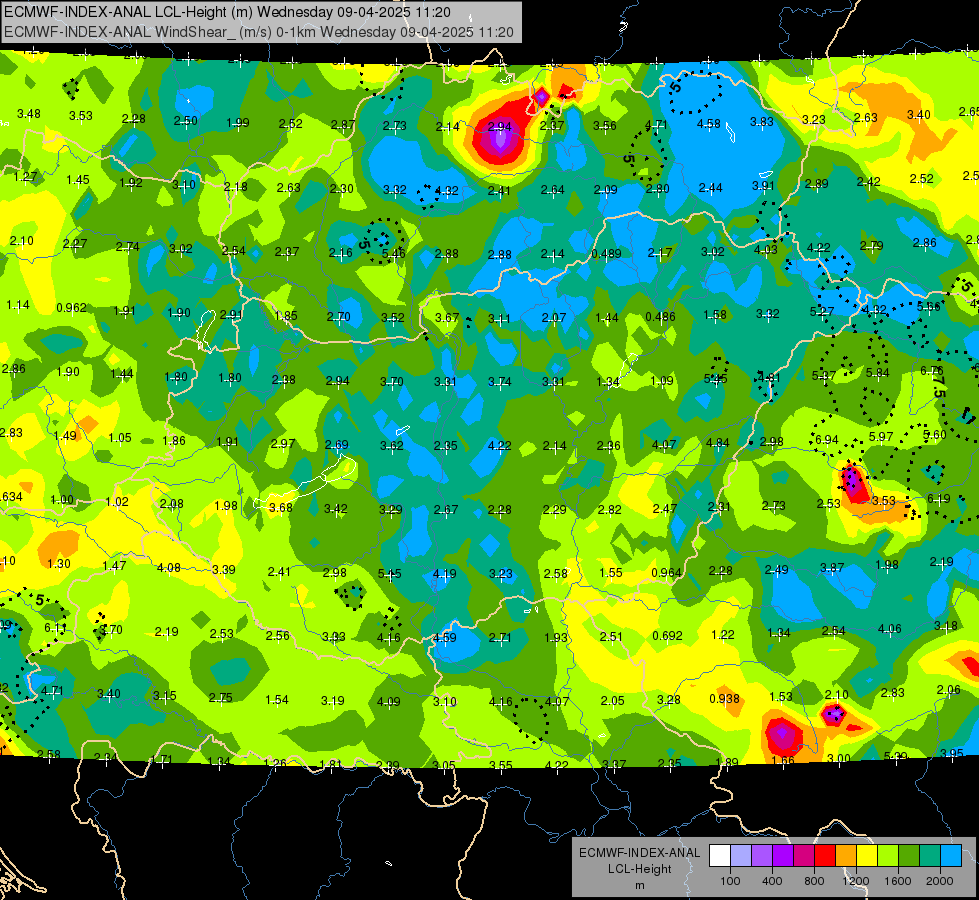The image size is (979, 900).
Task: Click the wind shear value 4.81
Action: coord(769,377)
